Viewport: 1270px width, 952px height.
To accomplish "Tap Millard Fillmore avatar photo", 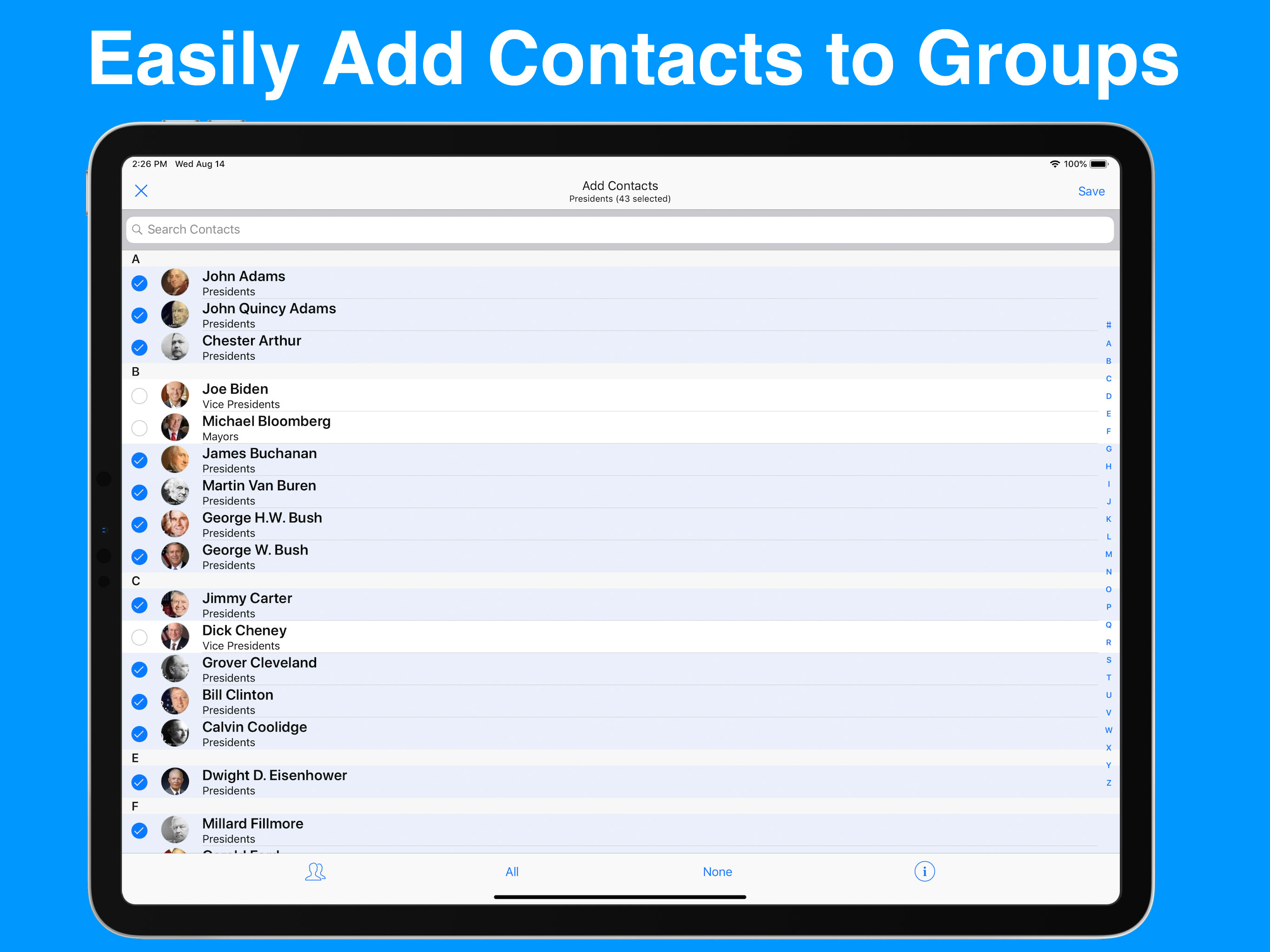I will coord(175,829).
